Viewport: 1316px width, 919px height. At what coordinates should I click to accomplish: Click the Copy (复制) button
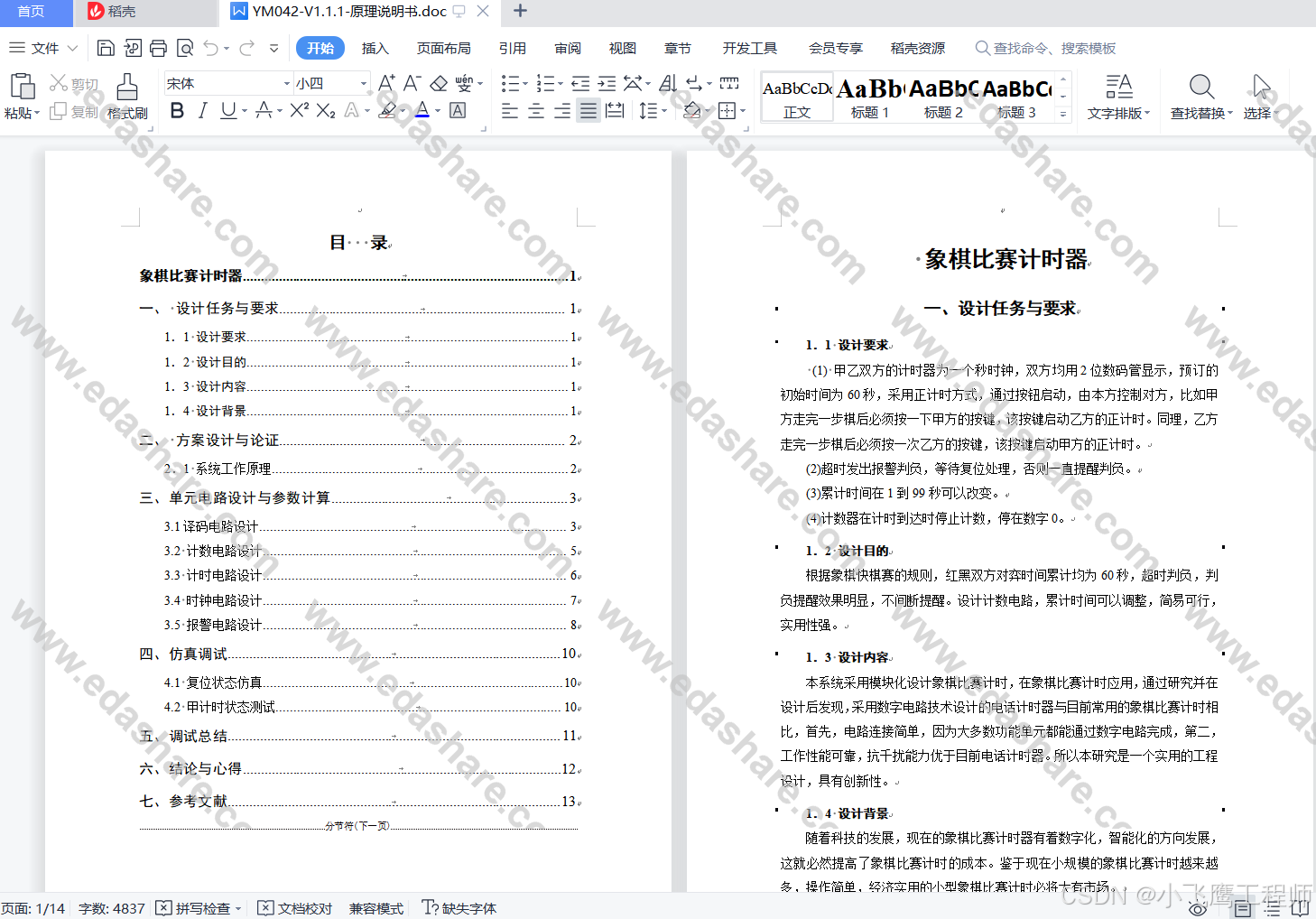pyautogui.click(x=73, y=111)
